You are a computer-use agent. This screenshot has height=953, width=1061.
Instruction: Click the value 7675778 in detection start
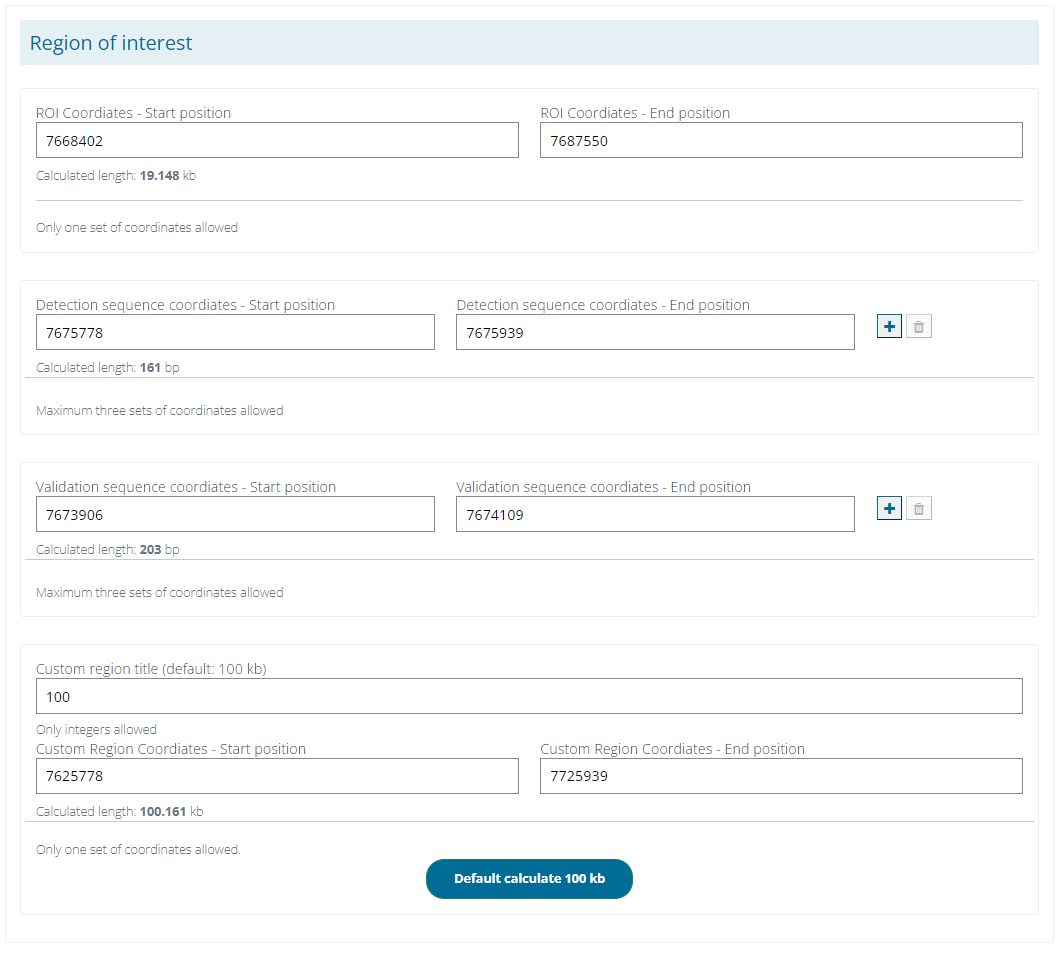(x=70, y=332)
